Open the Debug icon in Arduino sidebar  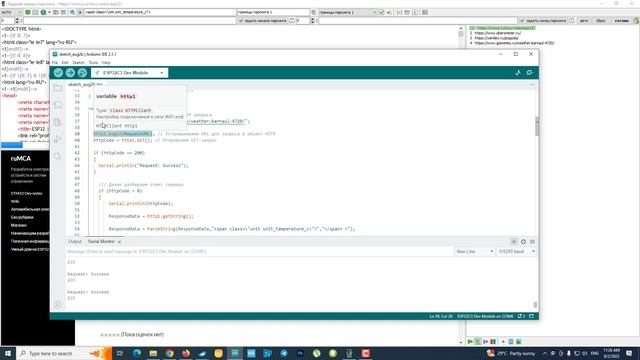pos(58,139)
